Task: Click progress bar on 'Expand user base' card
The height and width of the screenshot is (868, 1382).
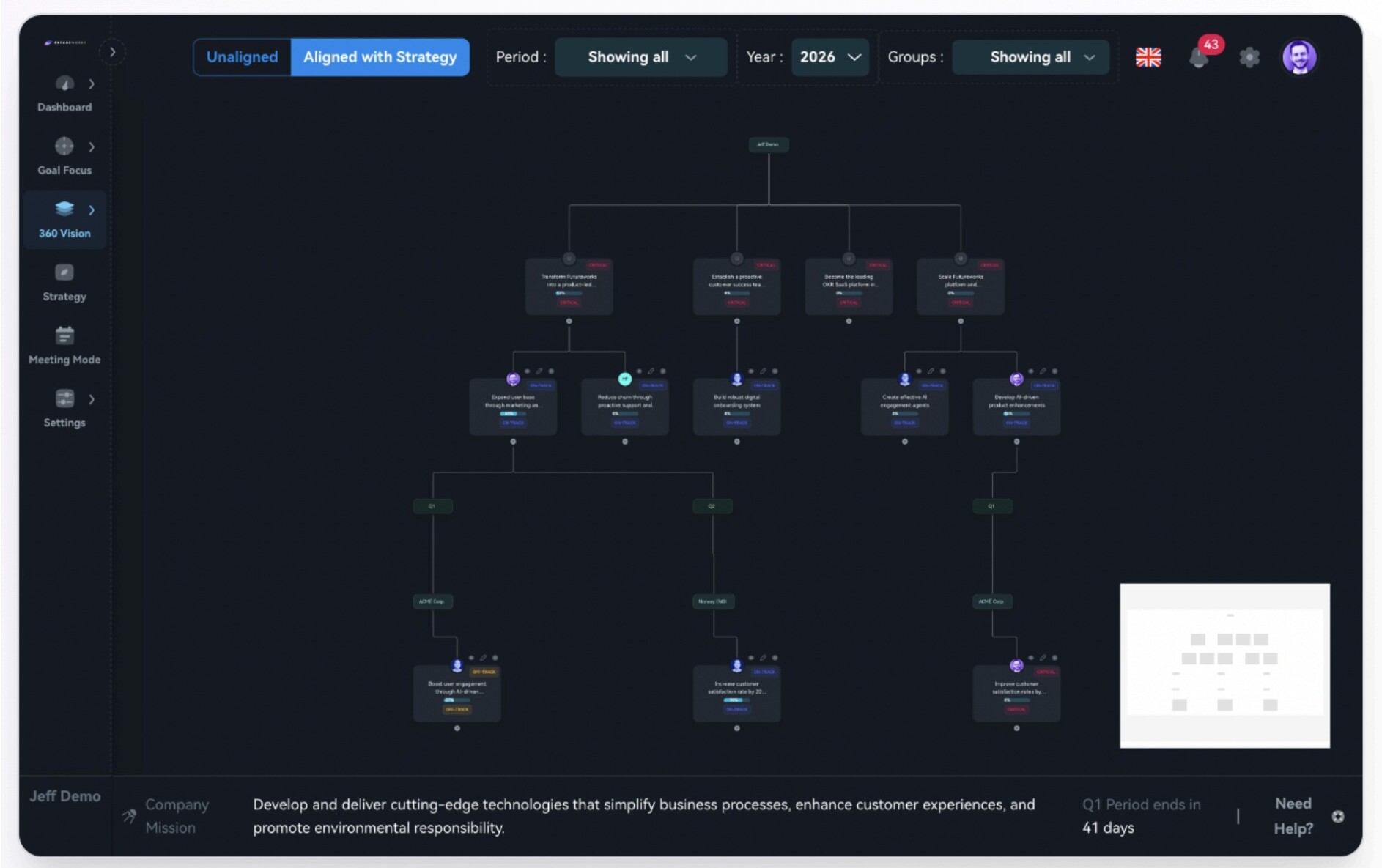Action: (513, 414)
